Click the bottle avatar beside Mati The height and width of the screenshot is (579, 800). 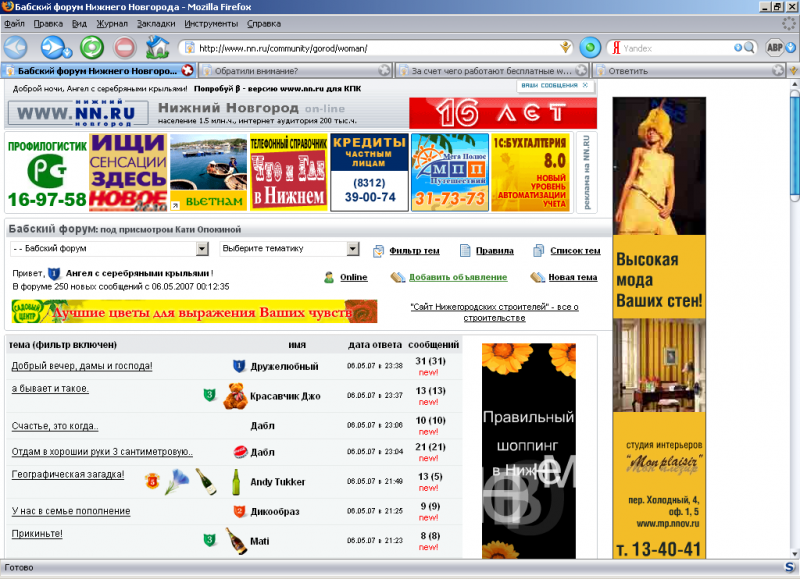[237, 541]
